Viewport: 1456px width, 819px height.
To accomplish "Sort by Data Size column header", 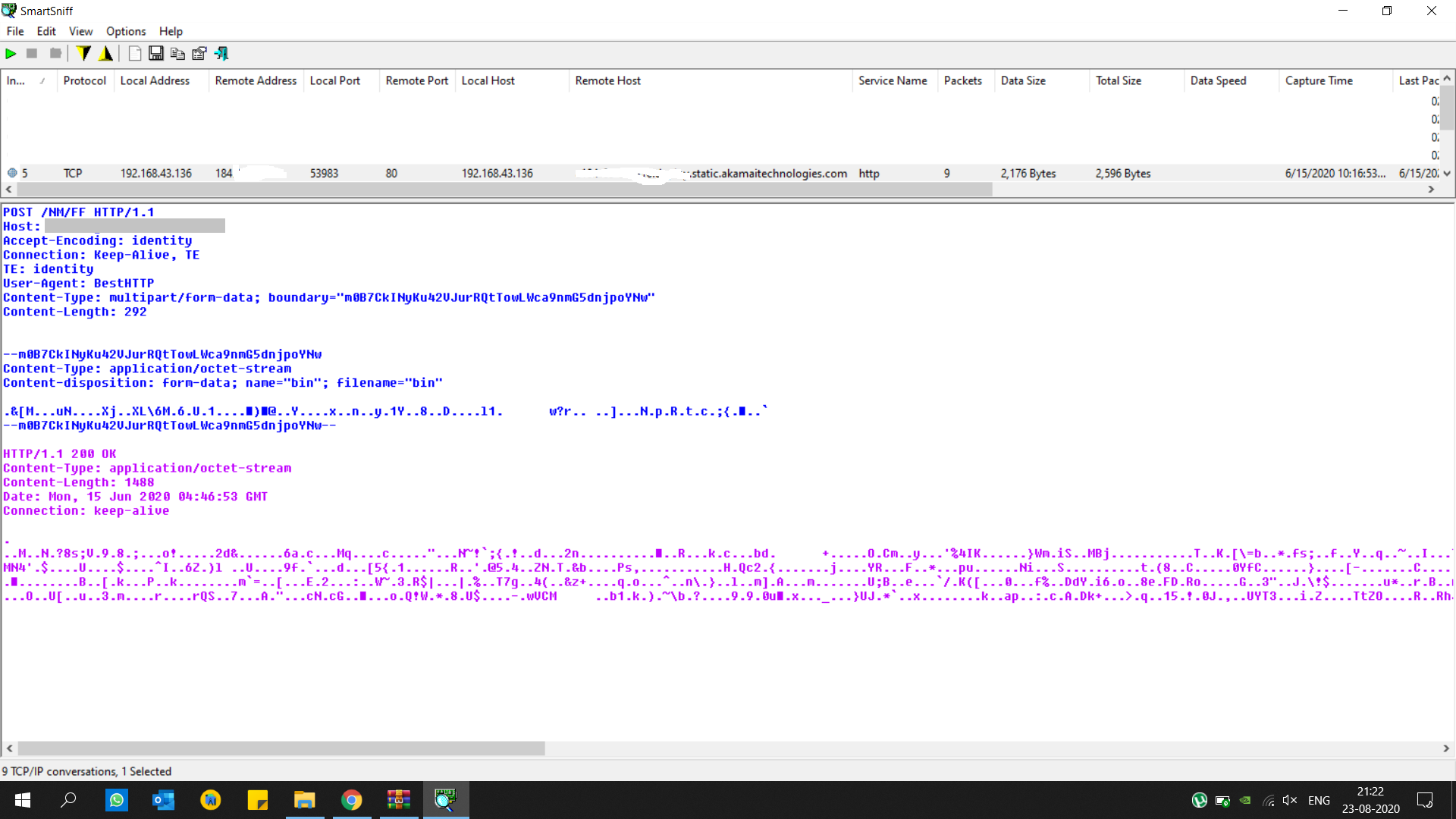I will click(x=1022, y=80).
